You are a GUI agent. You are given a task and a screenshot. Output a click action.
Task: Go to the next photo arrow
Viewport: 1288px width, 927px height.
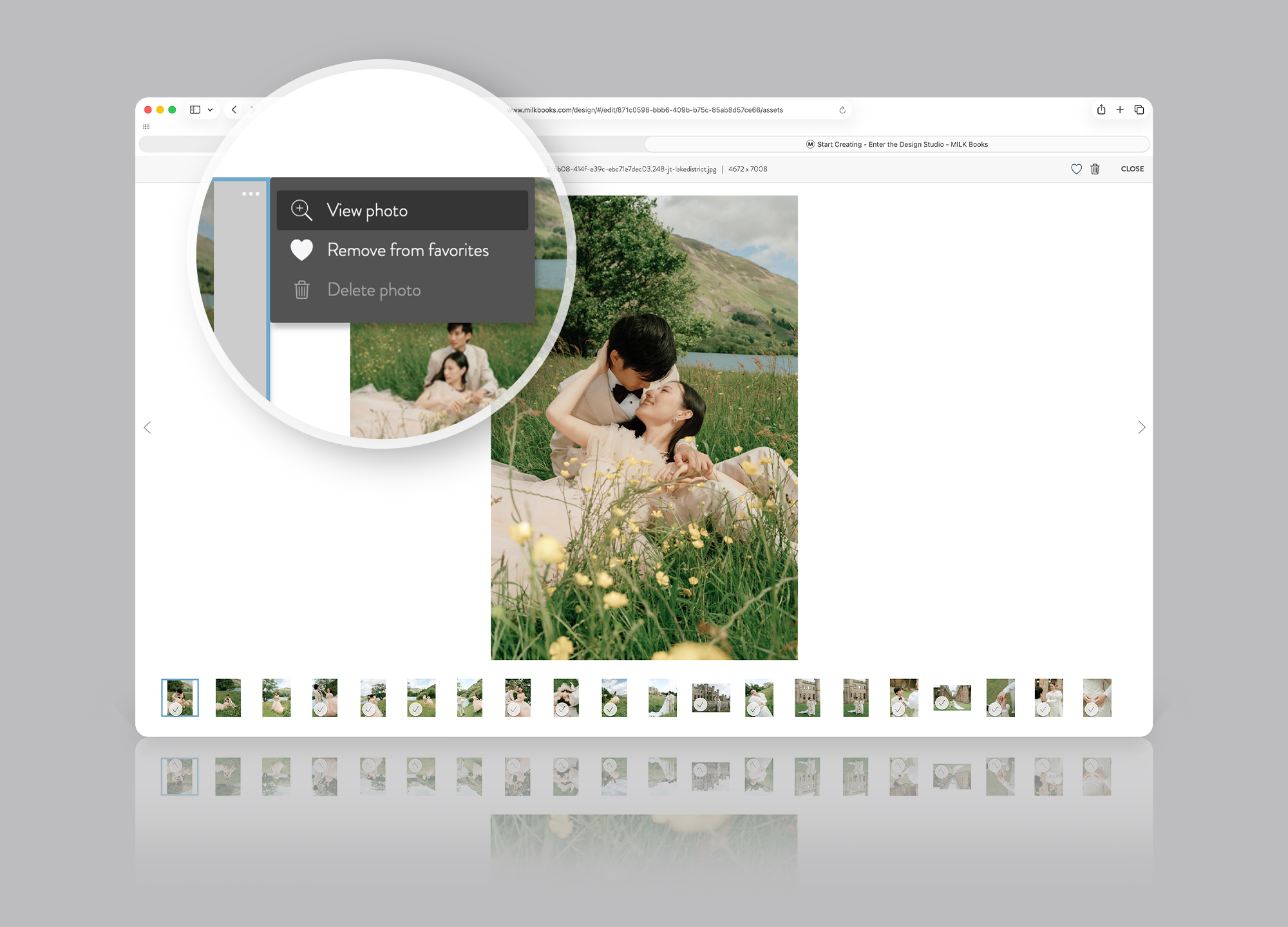(1141, 427)
